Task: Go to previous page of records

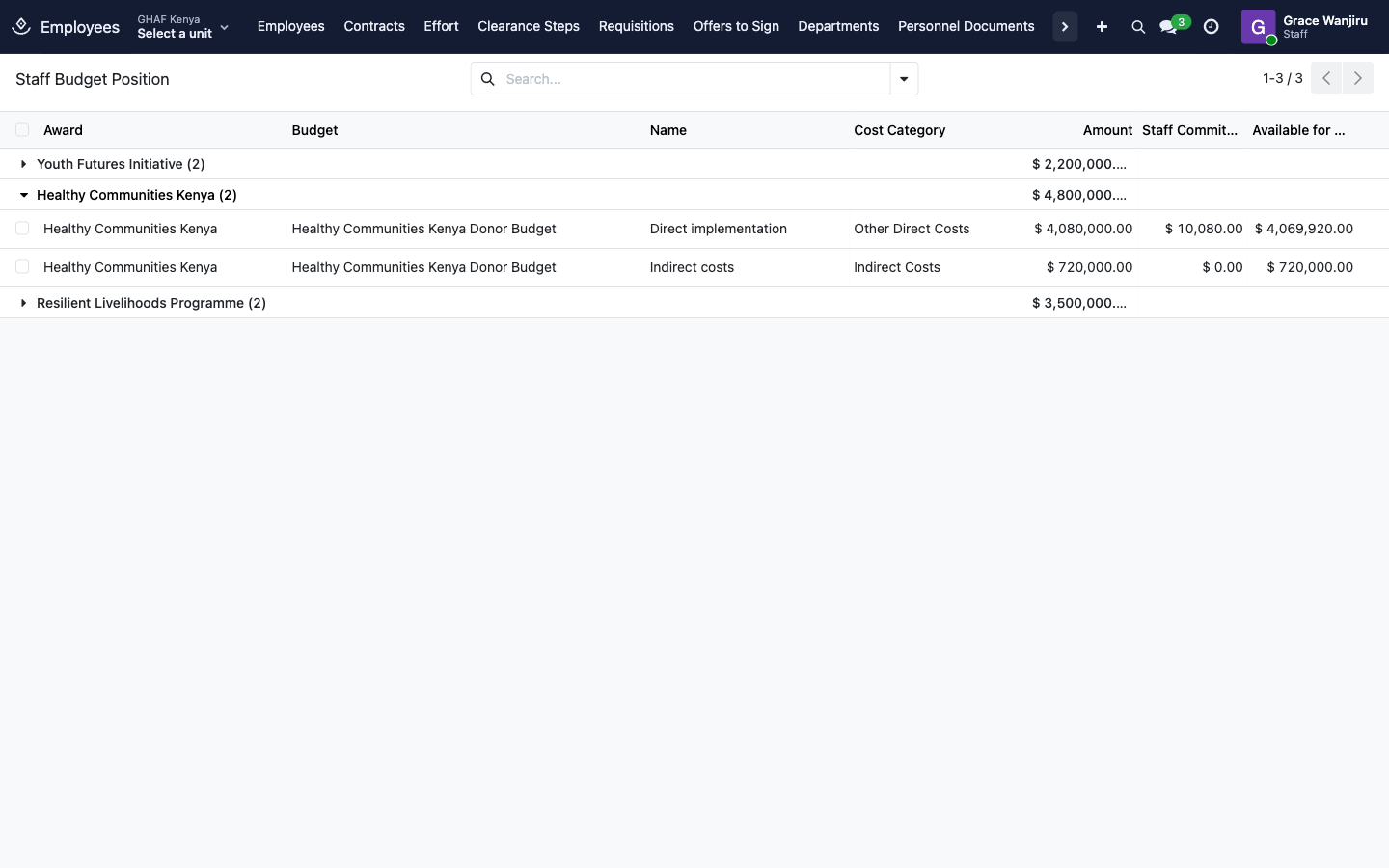Action: pyautogui.click(x=1326, y=78)
